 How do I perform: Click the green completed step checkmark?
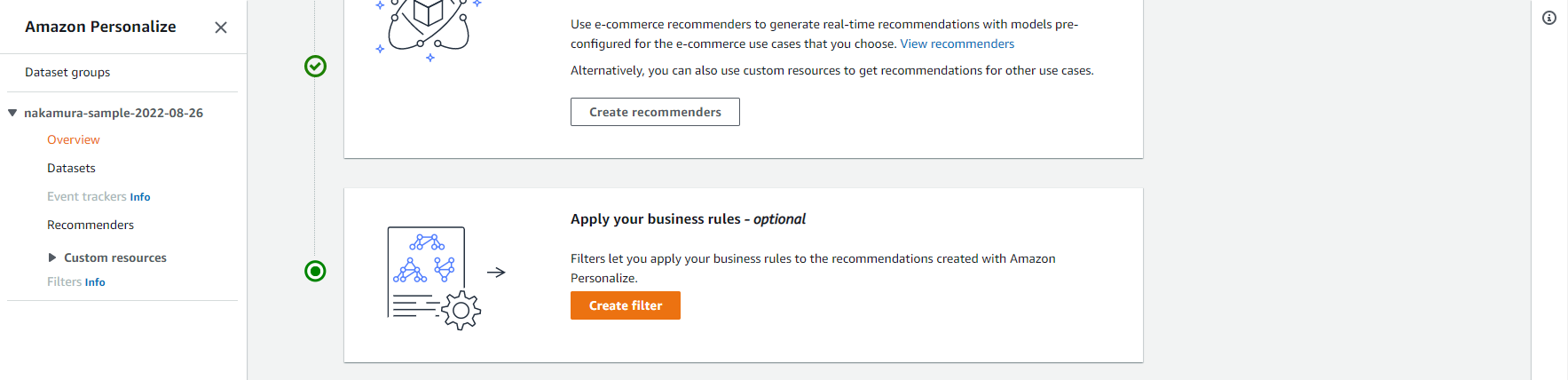[315, 67]
